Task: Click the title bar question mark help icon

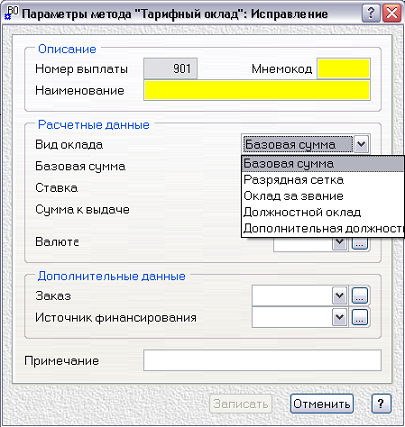Action: coord(371,13)
